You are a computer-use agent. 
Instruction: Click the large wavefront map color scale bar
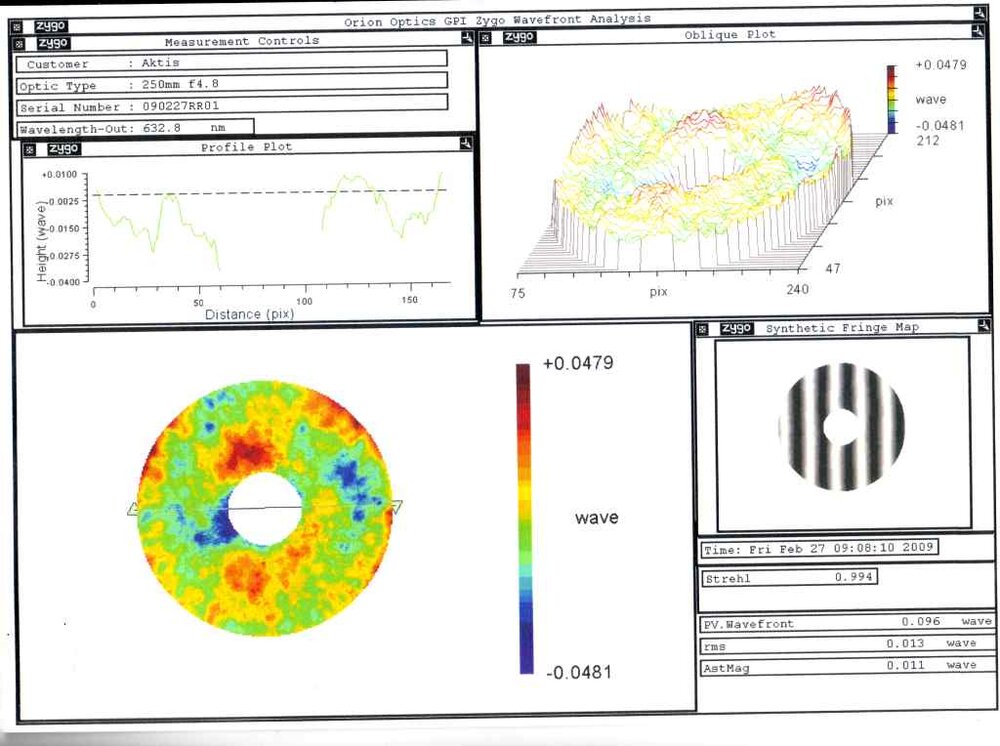(x=524, y=518)
